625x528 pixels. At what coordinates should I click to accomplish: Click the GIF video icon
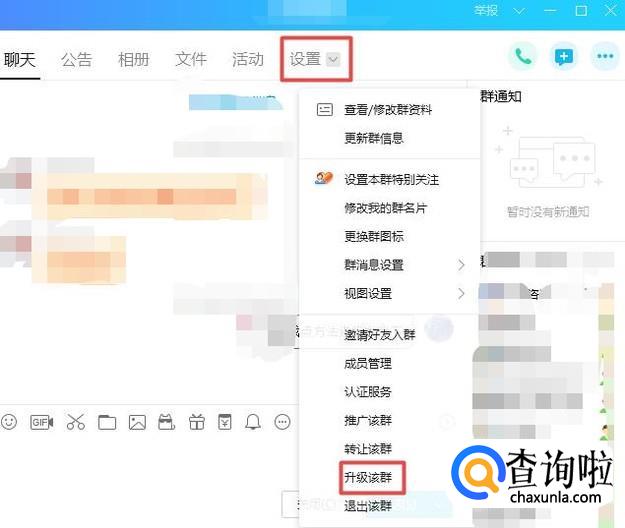pyautogui.click(x=41, y=422)
